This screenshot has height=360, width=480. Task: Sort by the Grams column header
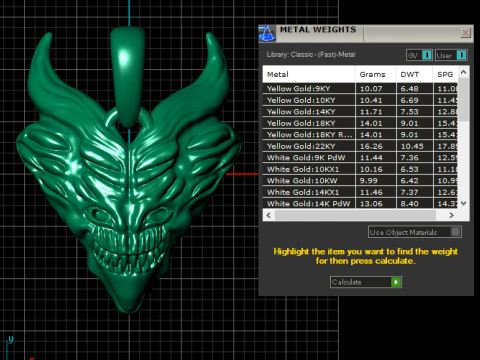(x=376, y=74)
